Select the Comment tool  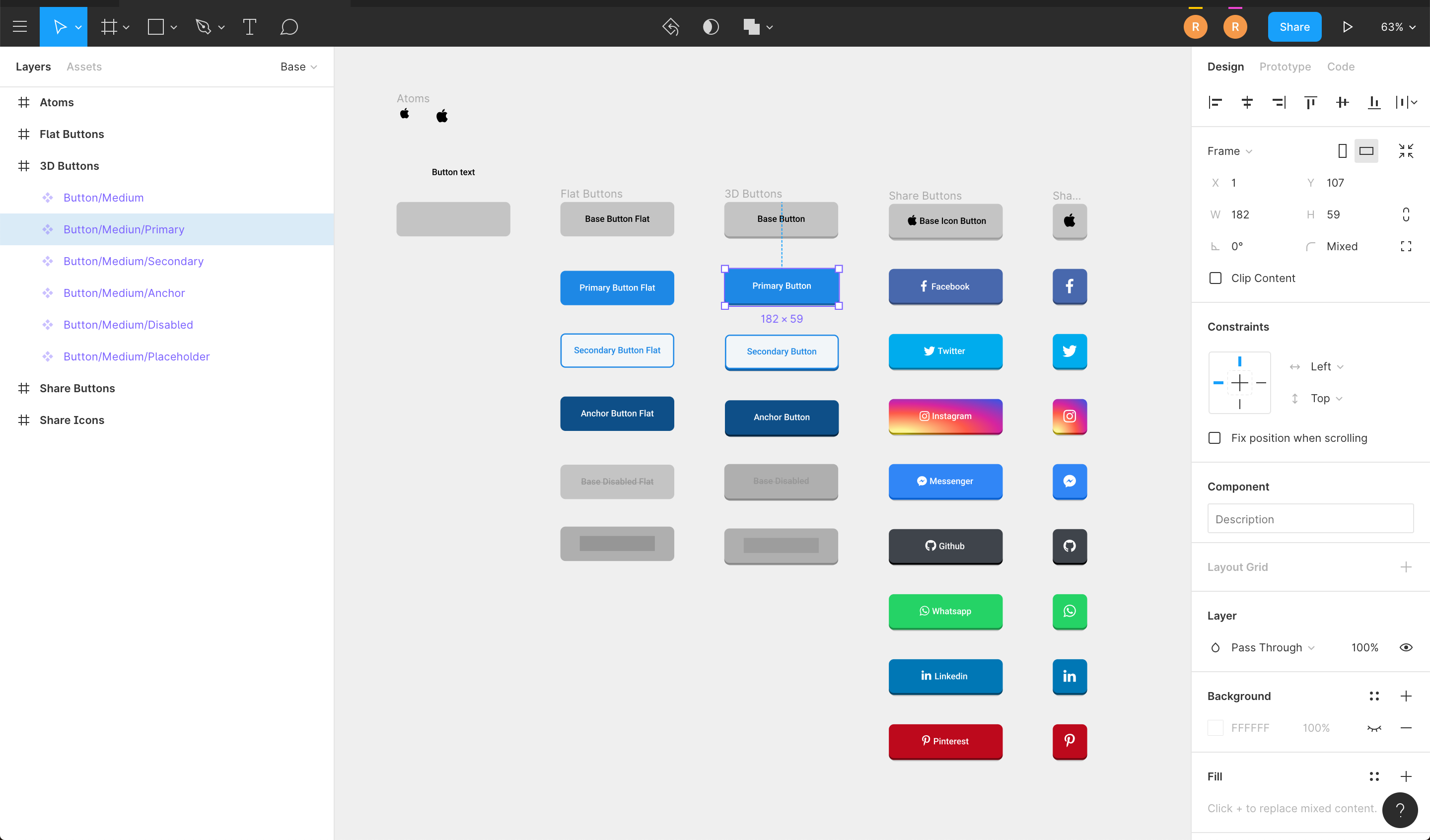(289, 27)
